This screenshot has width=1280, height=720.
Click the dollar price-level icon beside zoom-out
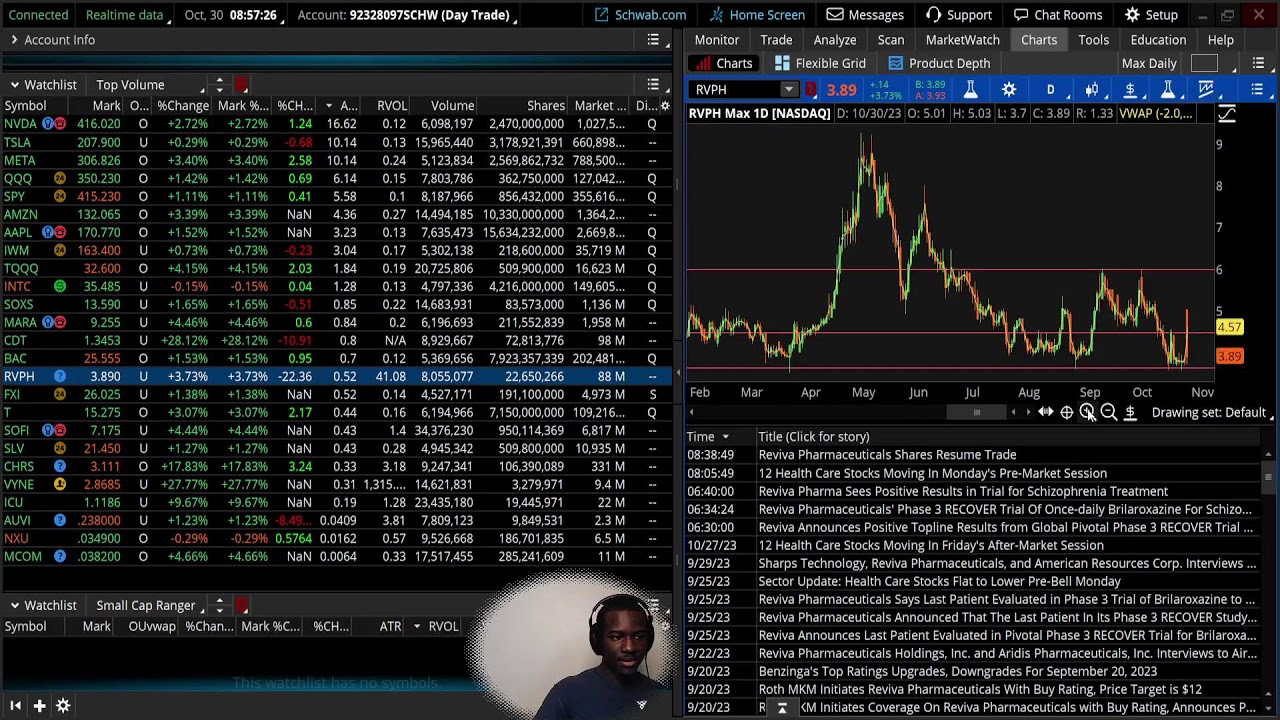1130,413
